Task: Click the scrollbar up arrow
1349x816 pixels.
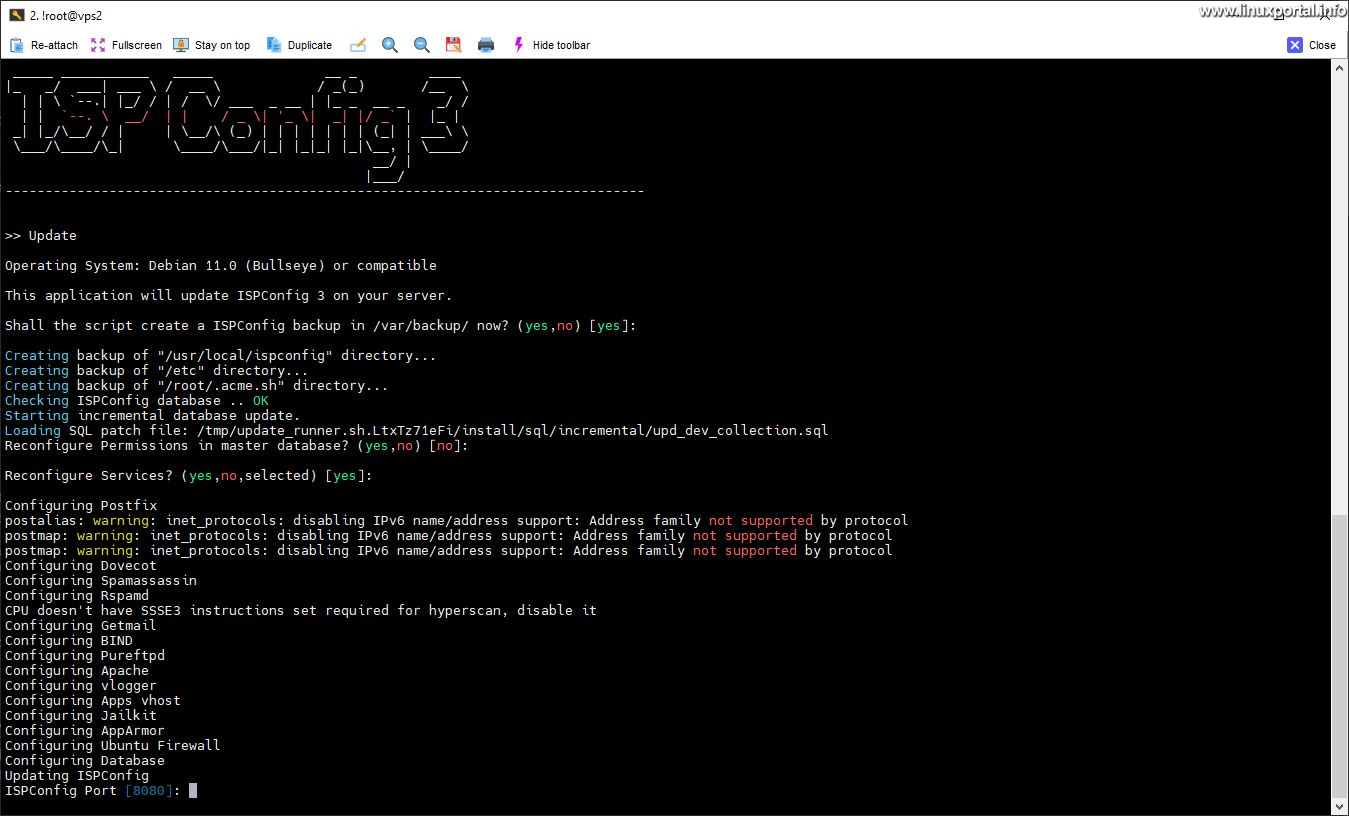Action: (1339, 68)
